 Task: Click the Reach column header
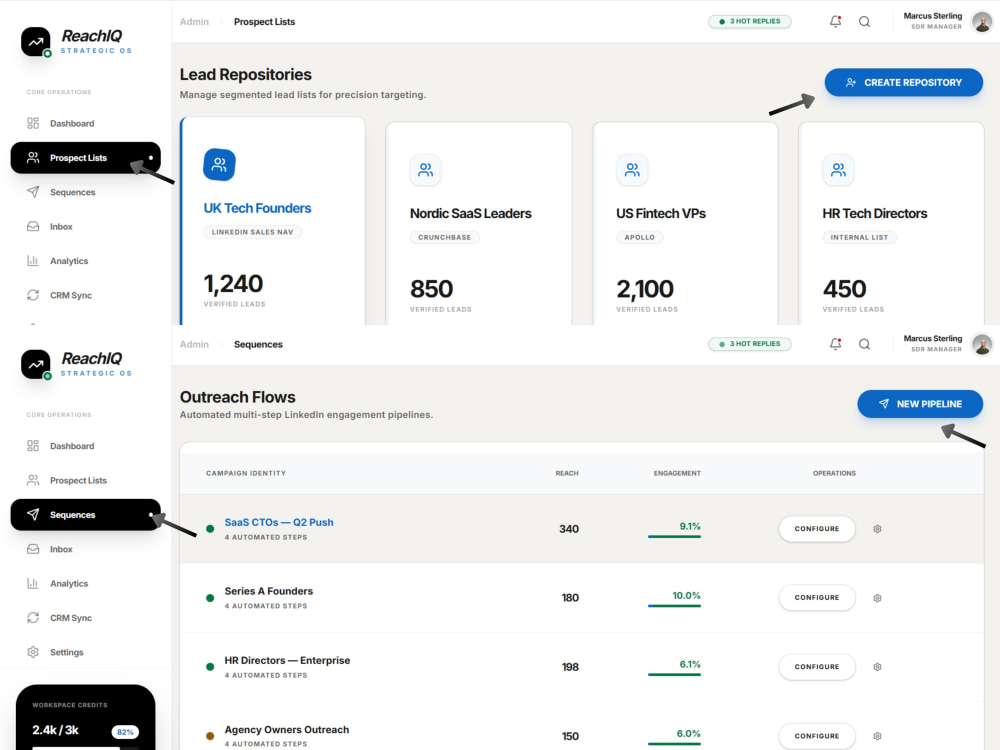point(567,473)
